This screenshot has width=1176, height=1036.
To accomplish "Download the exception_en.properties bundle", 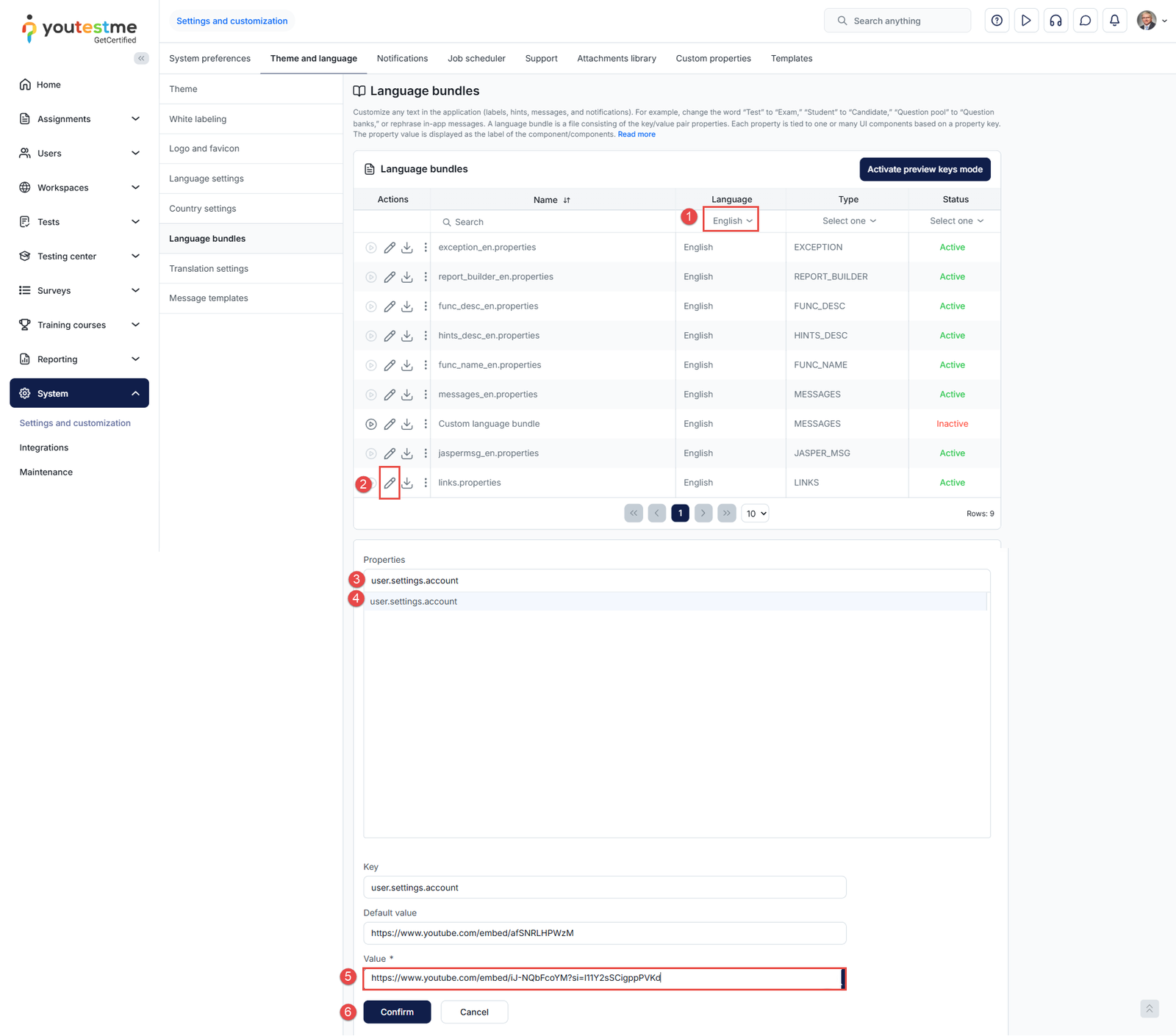I will (407, 248).
